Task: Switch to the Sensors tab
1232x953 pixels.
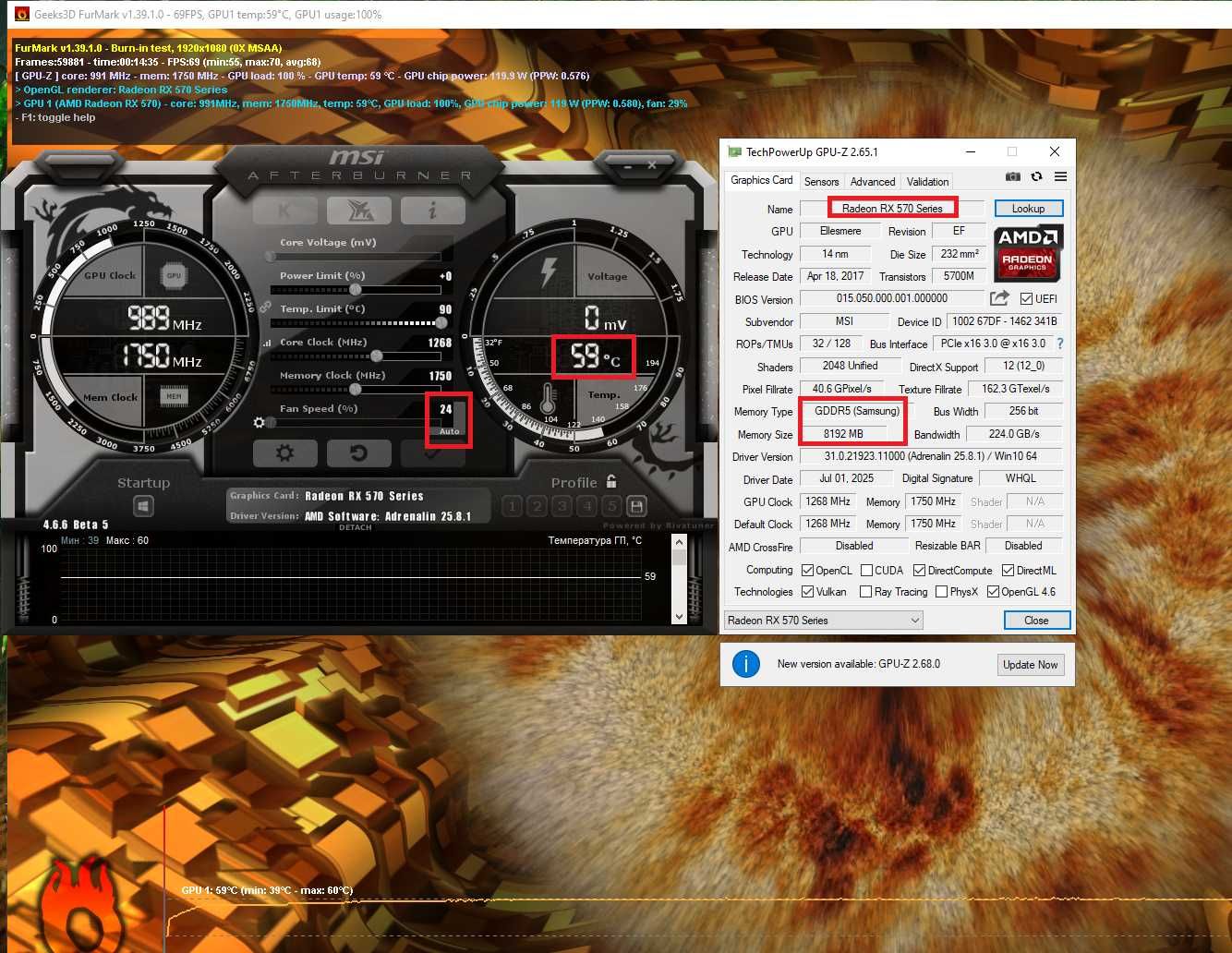Action: click(x=821, y=182)
